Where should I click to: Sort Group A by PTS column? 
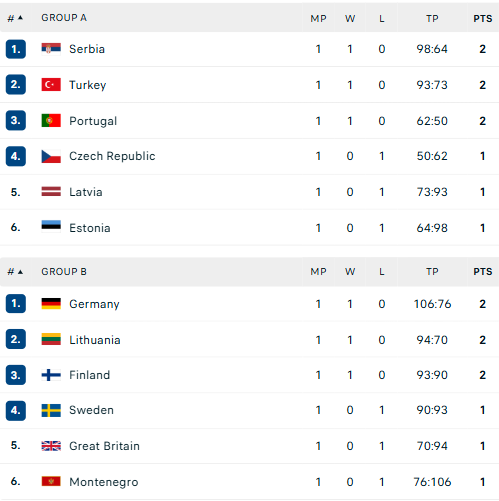pos(483,18)
